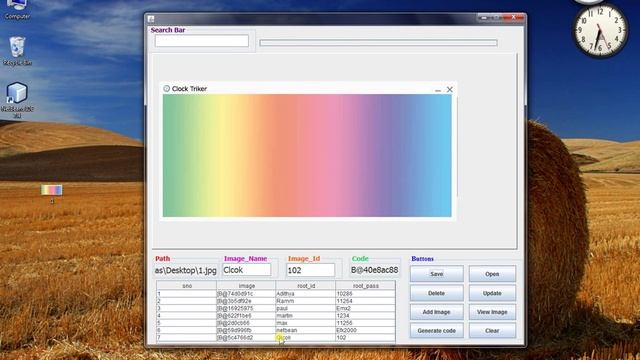Click the Generate code button
This screenshot has height=360, width=640.
tap(436, 331)
